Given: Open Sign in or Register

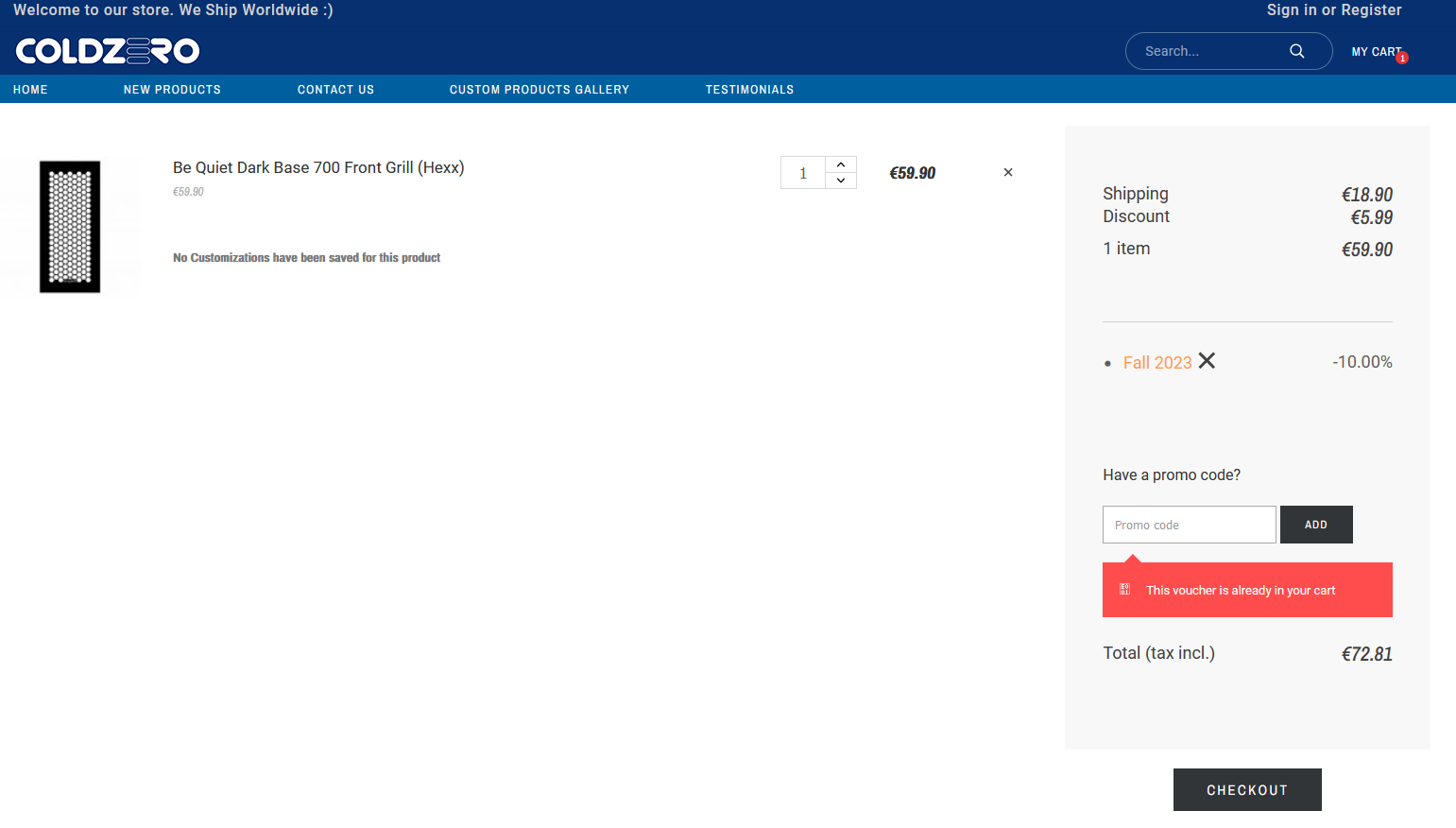Looking at the screenshot, I should [1334, 9].
